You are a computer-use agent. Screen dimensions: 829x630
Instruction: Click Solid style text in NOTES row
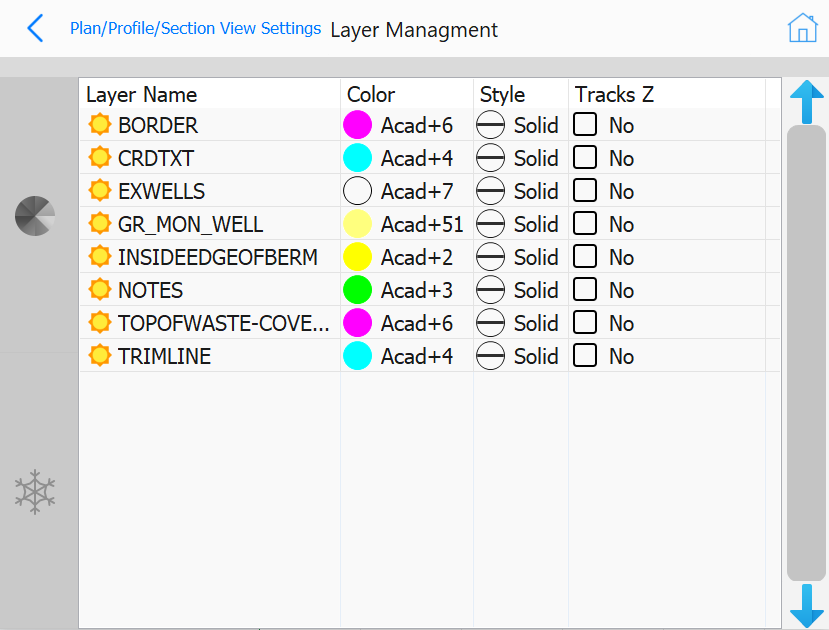click(536, 290)
